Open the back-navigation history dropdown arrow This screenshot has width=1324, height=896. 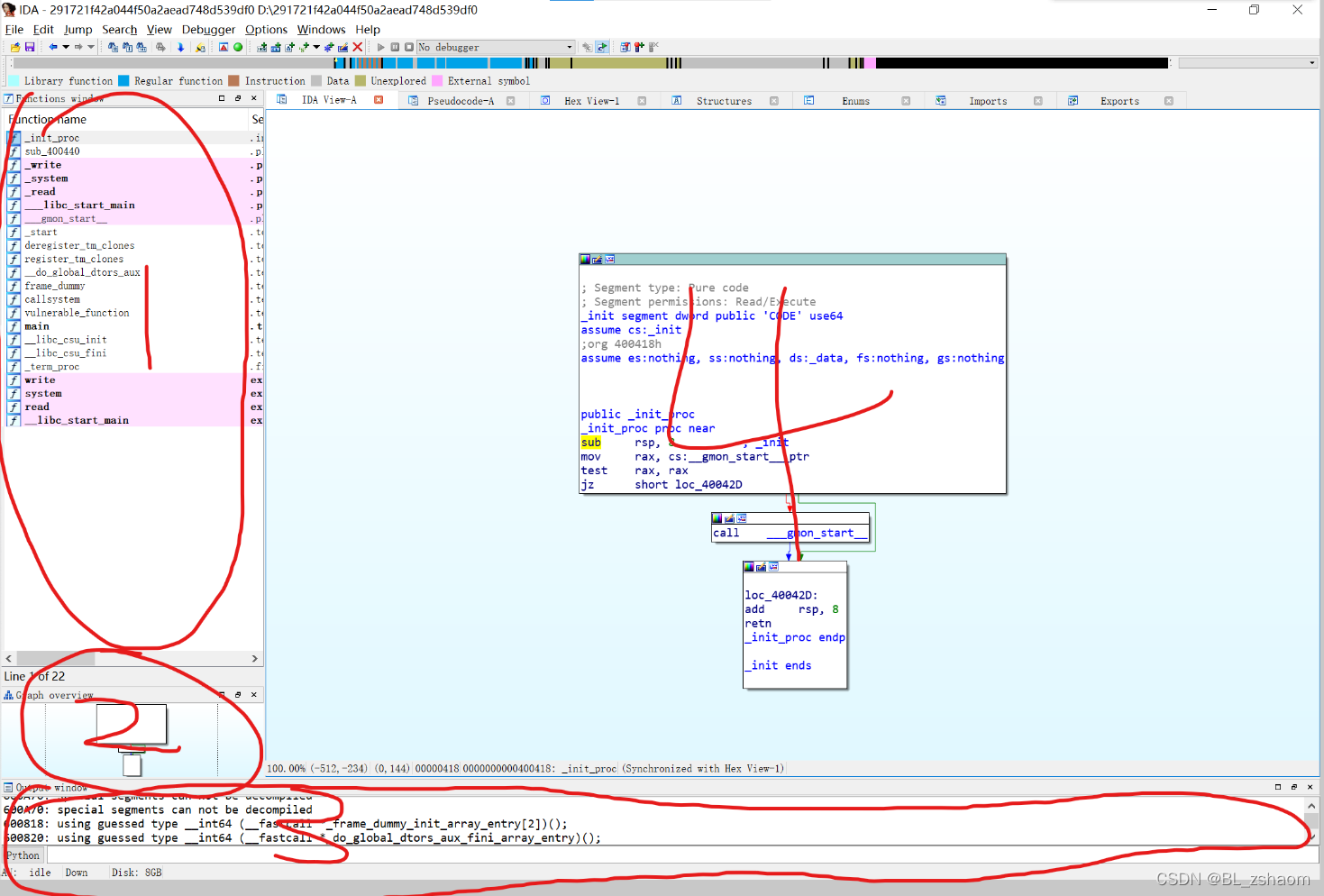click(66, 47)
